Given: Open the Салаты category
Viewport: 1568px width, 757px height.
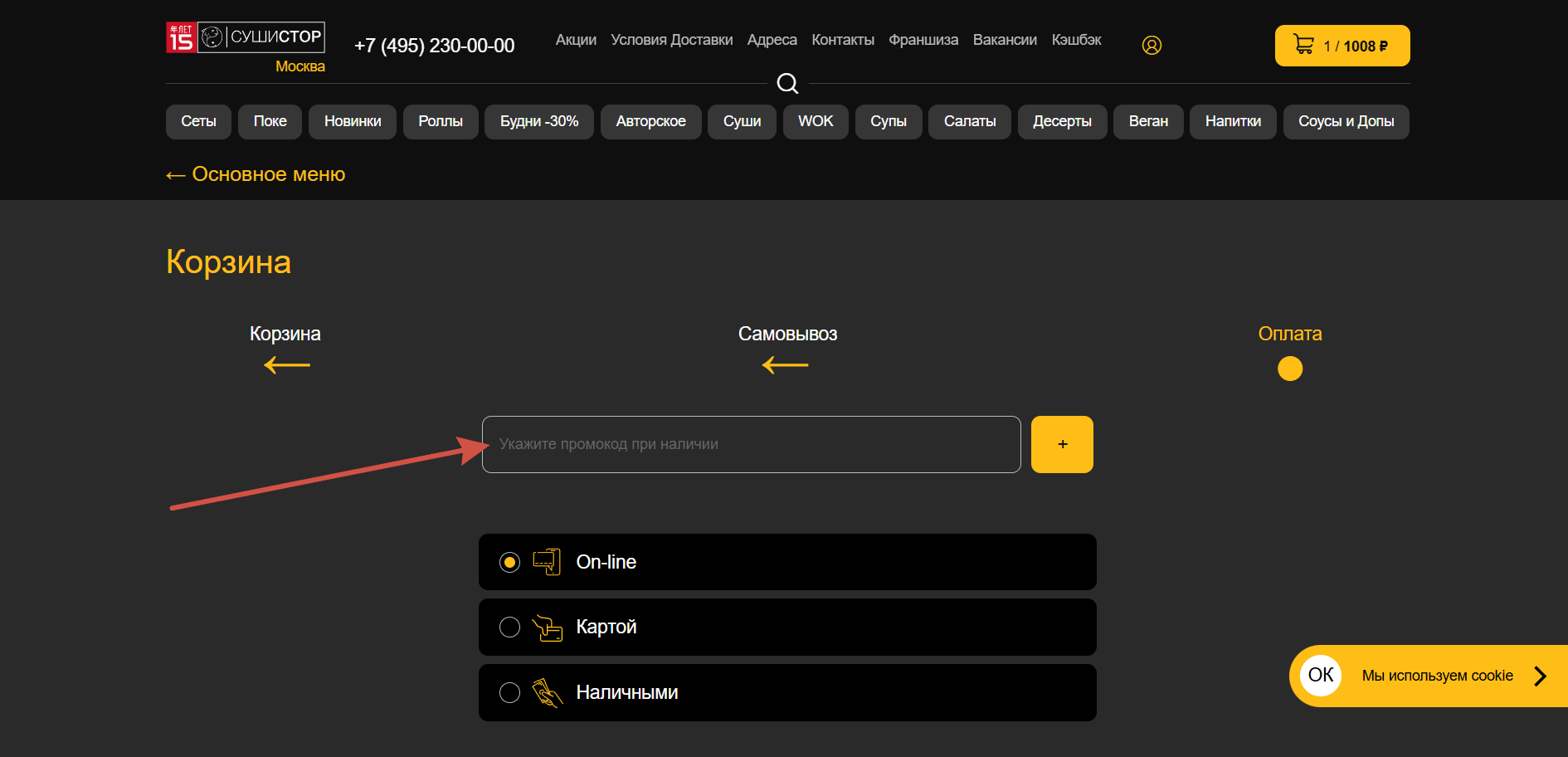Looking at the screenshot, I should tap(970, 122).
